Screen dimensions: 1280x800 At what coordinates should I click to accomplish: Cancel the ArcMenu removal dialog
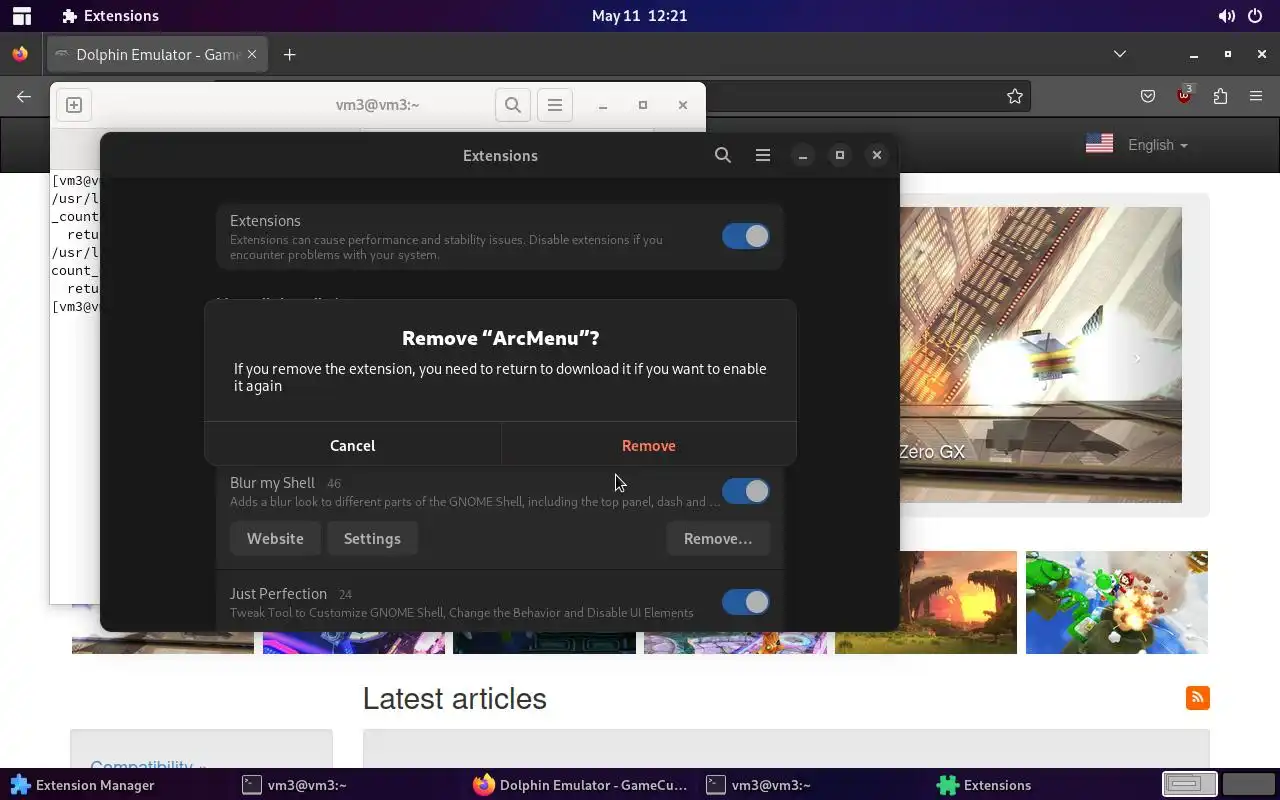click(352, 445)
